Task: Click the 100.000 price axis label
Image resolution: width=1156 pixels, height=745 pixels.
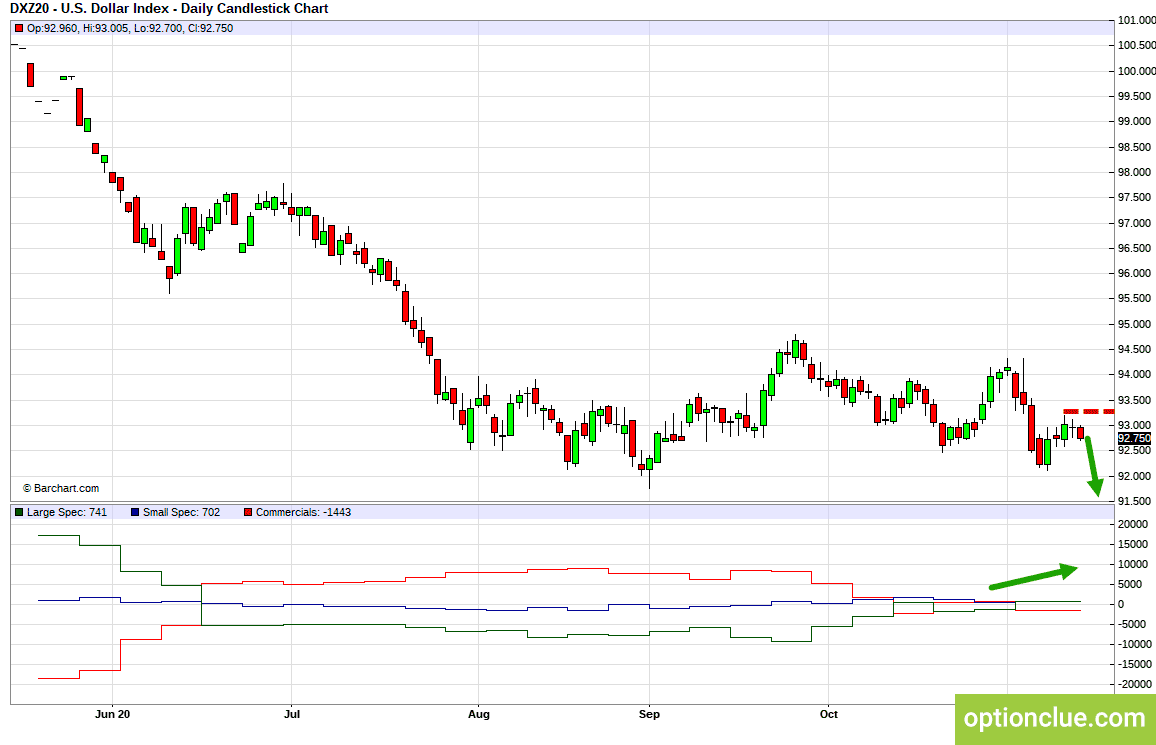Action: coord(1136,71)
